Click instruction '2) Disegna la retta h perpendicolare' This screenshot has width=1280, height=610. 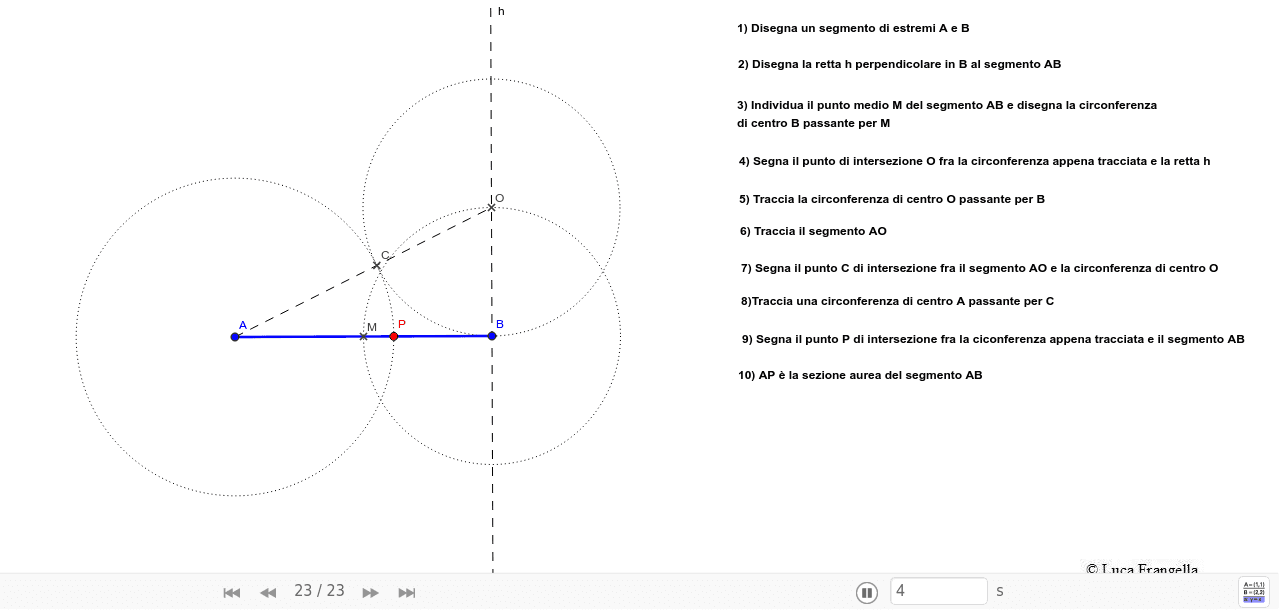coord(899,64)
